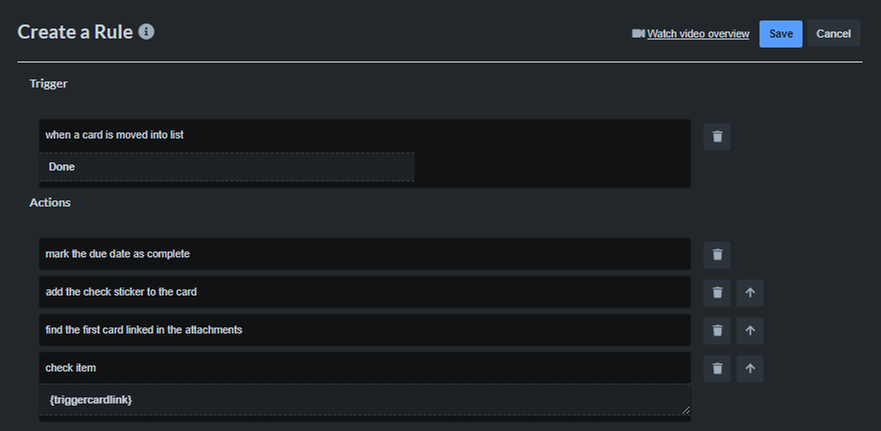
Task: Click the {triggercardlink} text area
Action: (x=365, y=400)
